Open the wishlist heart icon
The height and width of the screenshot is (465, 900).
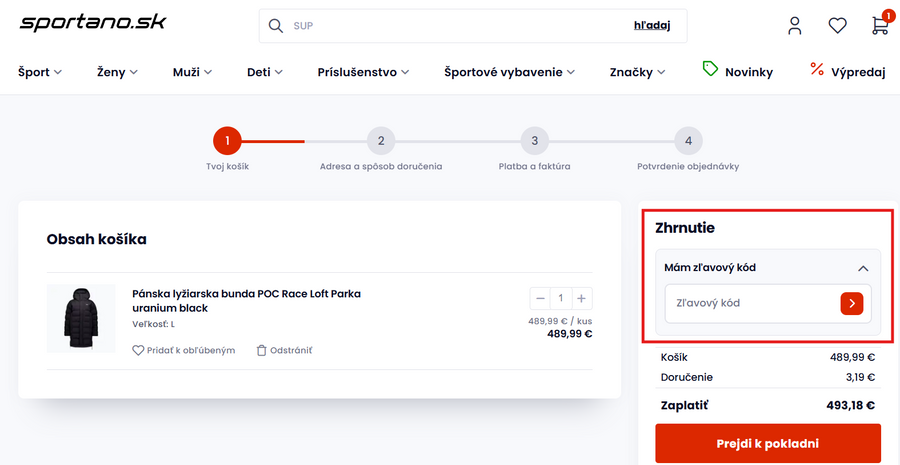837,26
